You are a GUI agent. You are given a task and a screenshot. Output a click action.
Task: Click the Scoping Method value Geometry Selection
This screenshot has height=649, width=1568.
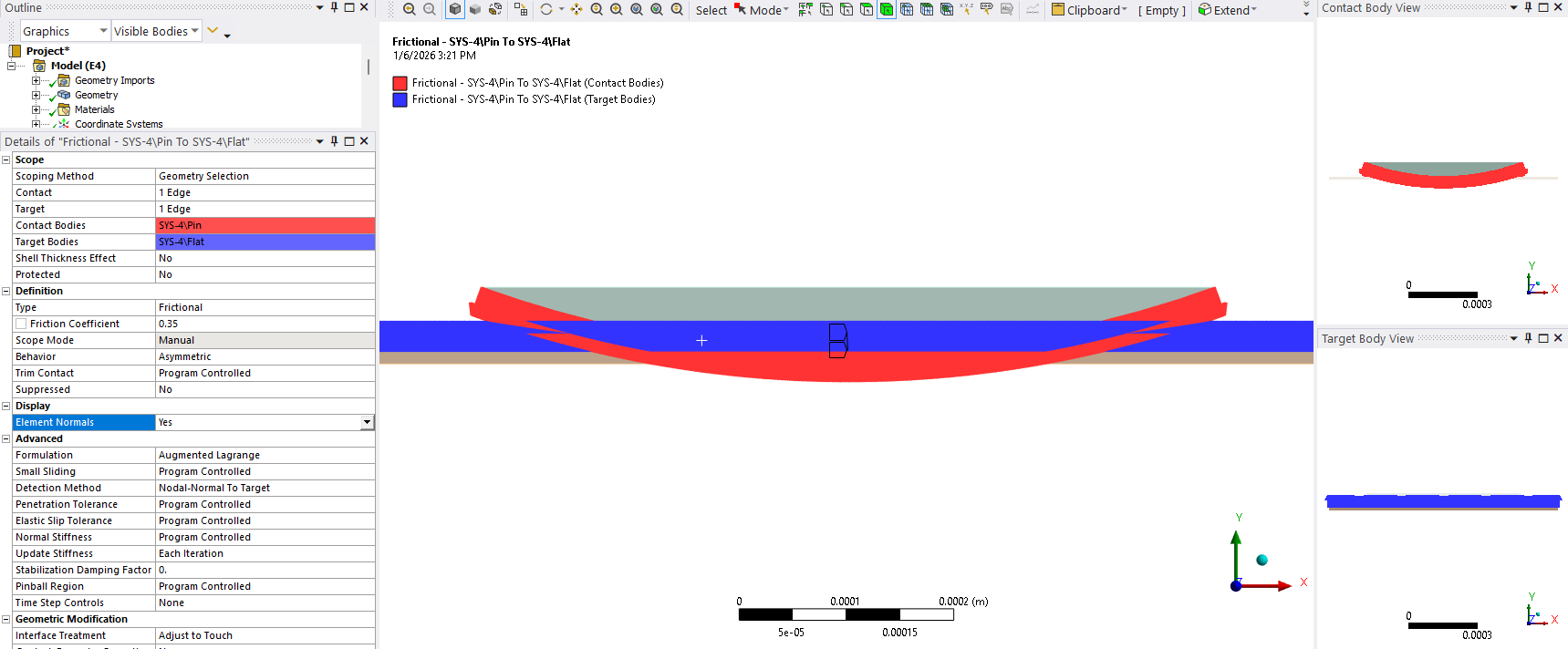click(x=265, y=176)
